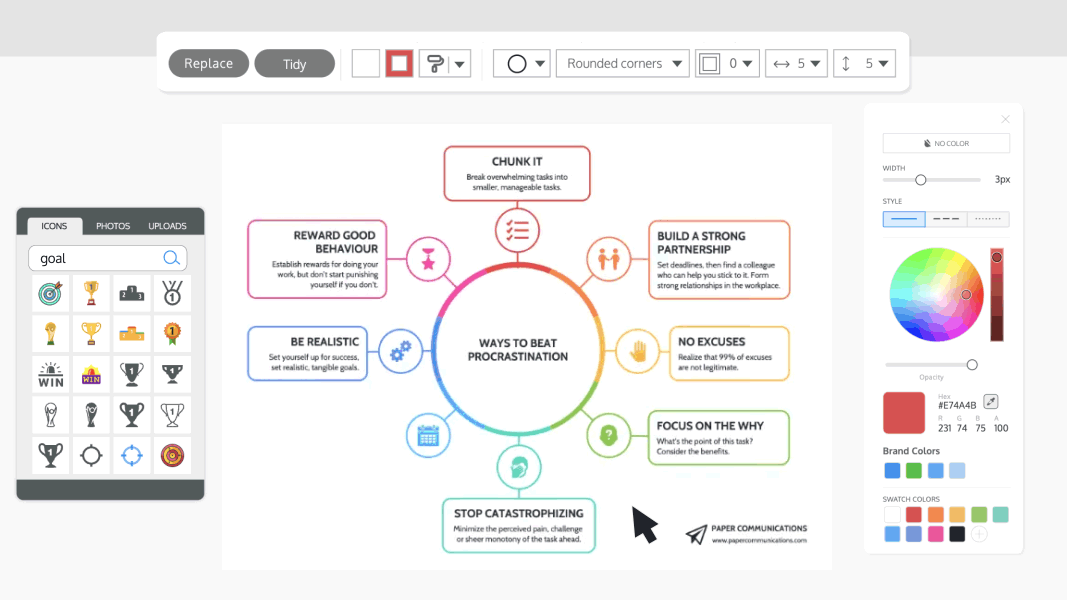Viewport: 1067px width, 600px height.
Task: Click the Replace button
Action: (x=208, y=62)
